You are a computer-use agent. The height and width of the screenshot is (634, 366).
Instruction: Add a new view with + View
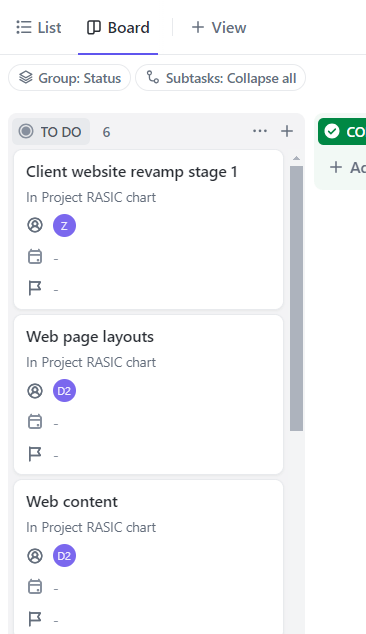tap(219, 27)
